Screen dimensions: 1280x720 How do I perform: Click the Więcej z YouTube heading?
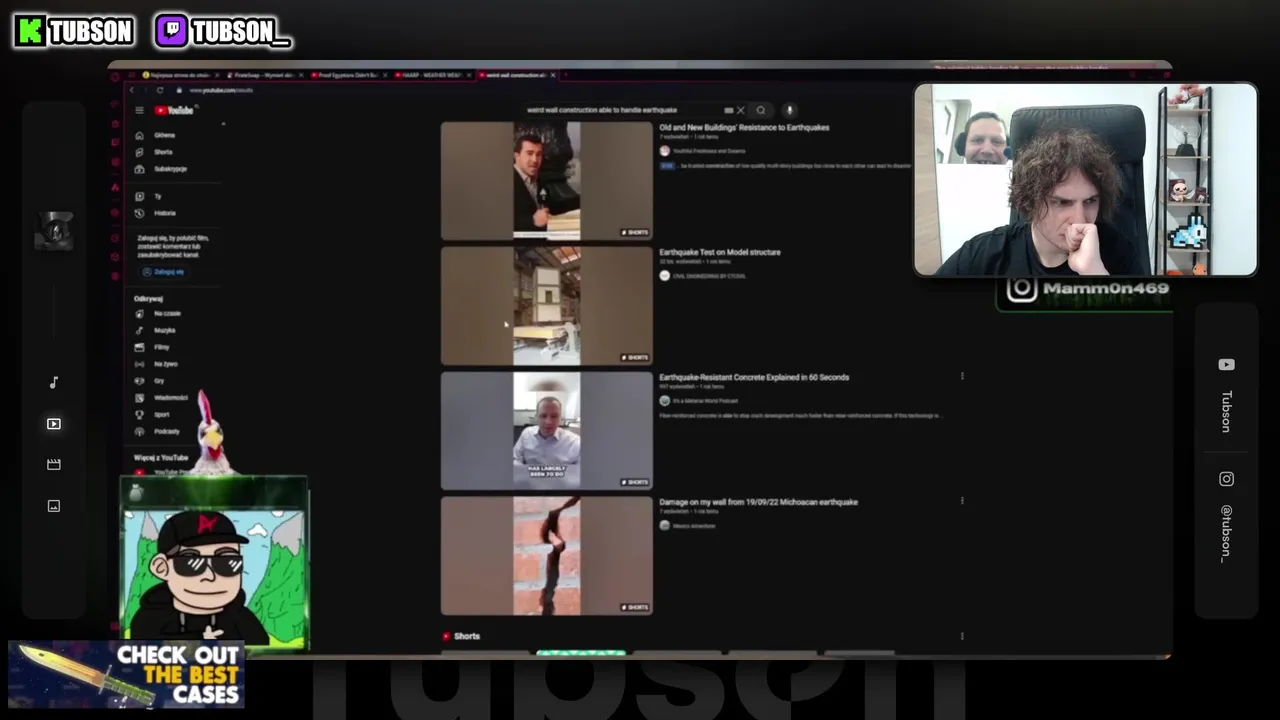click(161, 458)
